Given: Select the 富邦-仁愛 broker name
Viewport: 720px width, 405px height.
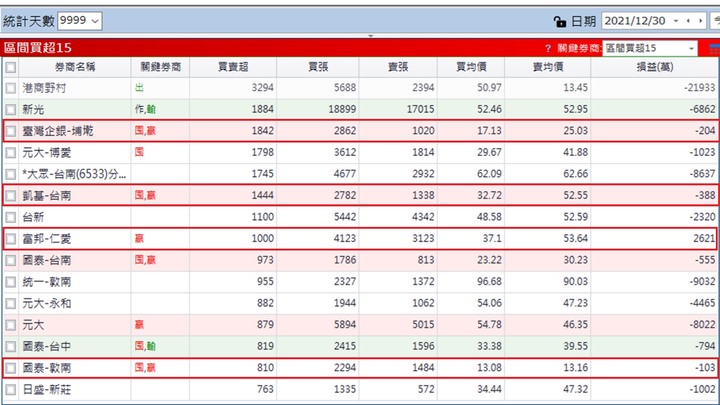Looking at the screenshot, I should 46,238.
